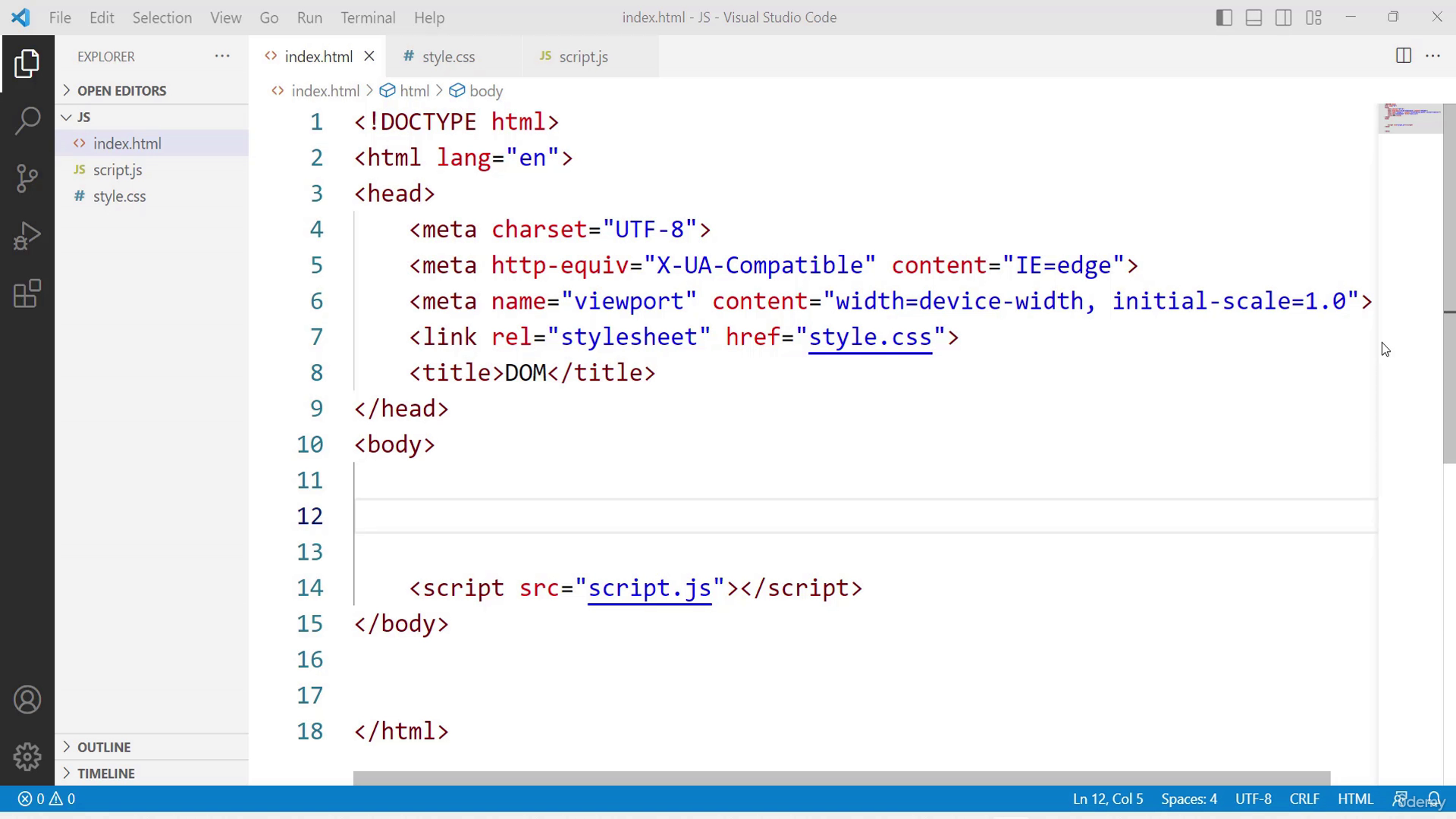Follow the style.css link on line 7
This screenshot has height=819, width=1456.
pos(870,337)
